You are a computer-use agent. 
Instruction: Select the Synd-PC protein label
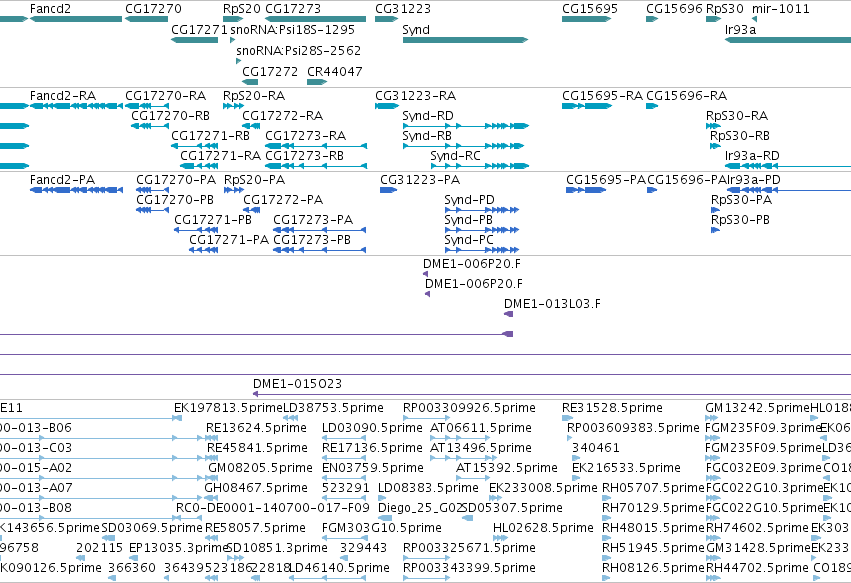click(x=469, y=240)
